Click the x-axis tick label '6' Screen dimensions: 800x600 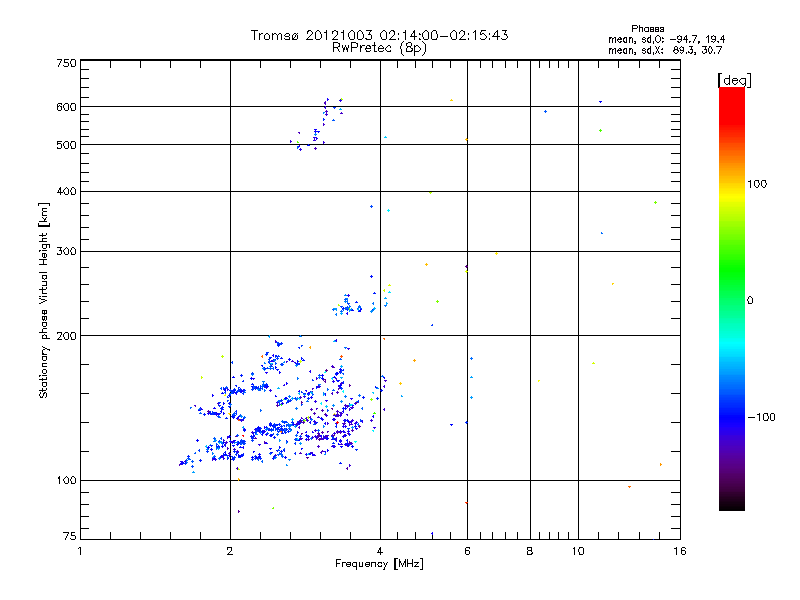[x=467, y=551]
